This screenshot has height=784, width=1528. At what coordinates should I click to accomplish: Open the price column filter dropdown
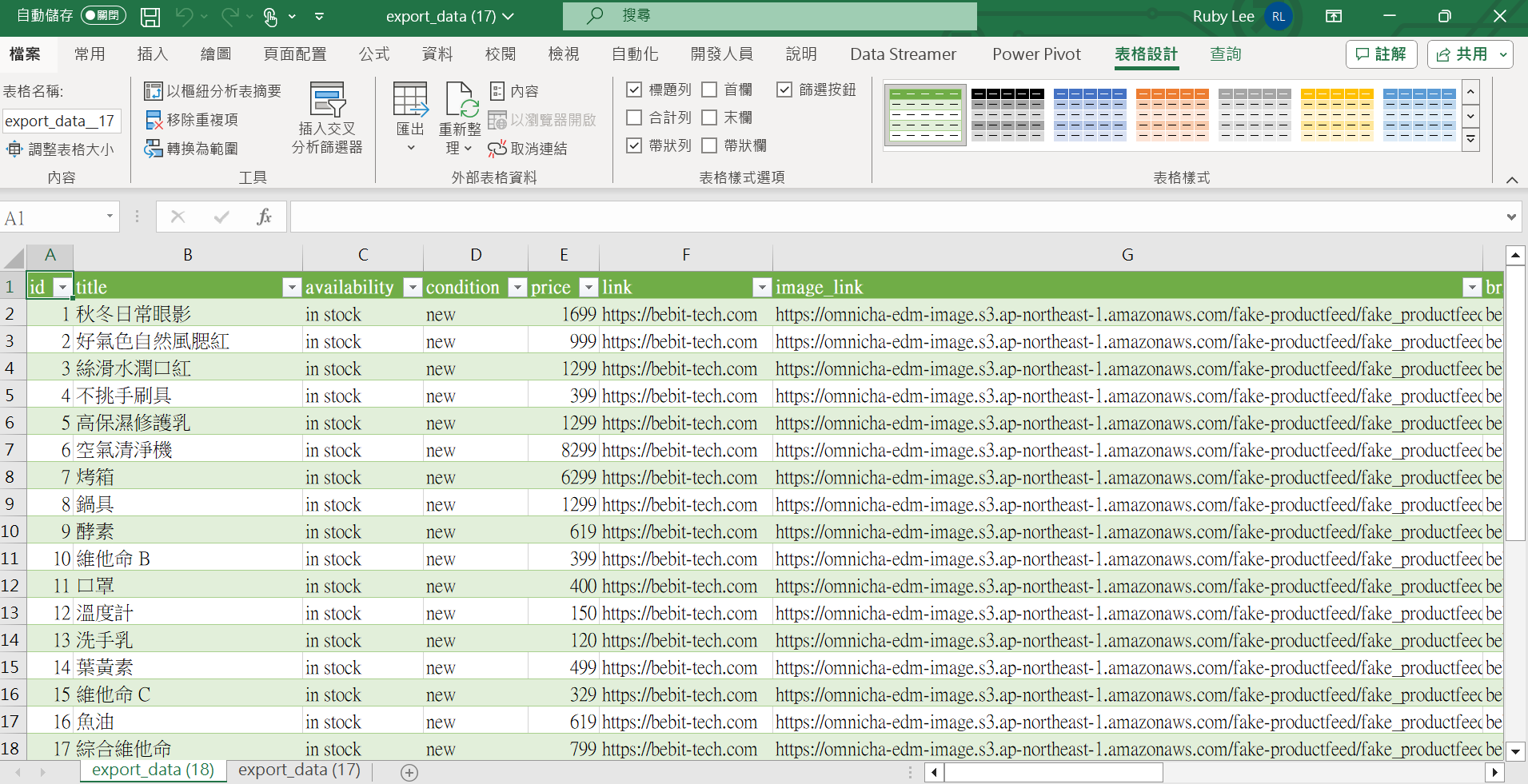click(x=588, y=287)
